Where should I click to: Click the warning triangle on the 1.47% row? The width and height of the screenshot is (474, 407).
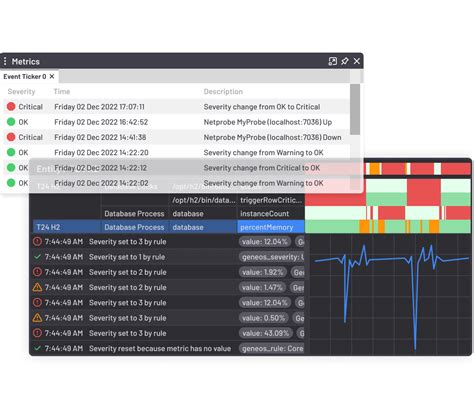[x=37, y=287]
